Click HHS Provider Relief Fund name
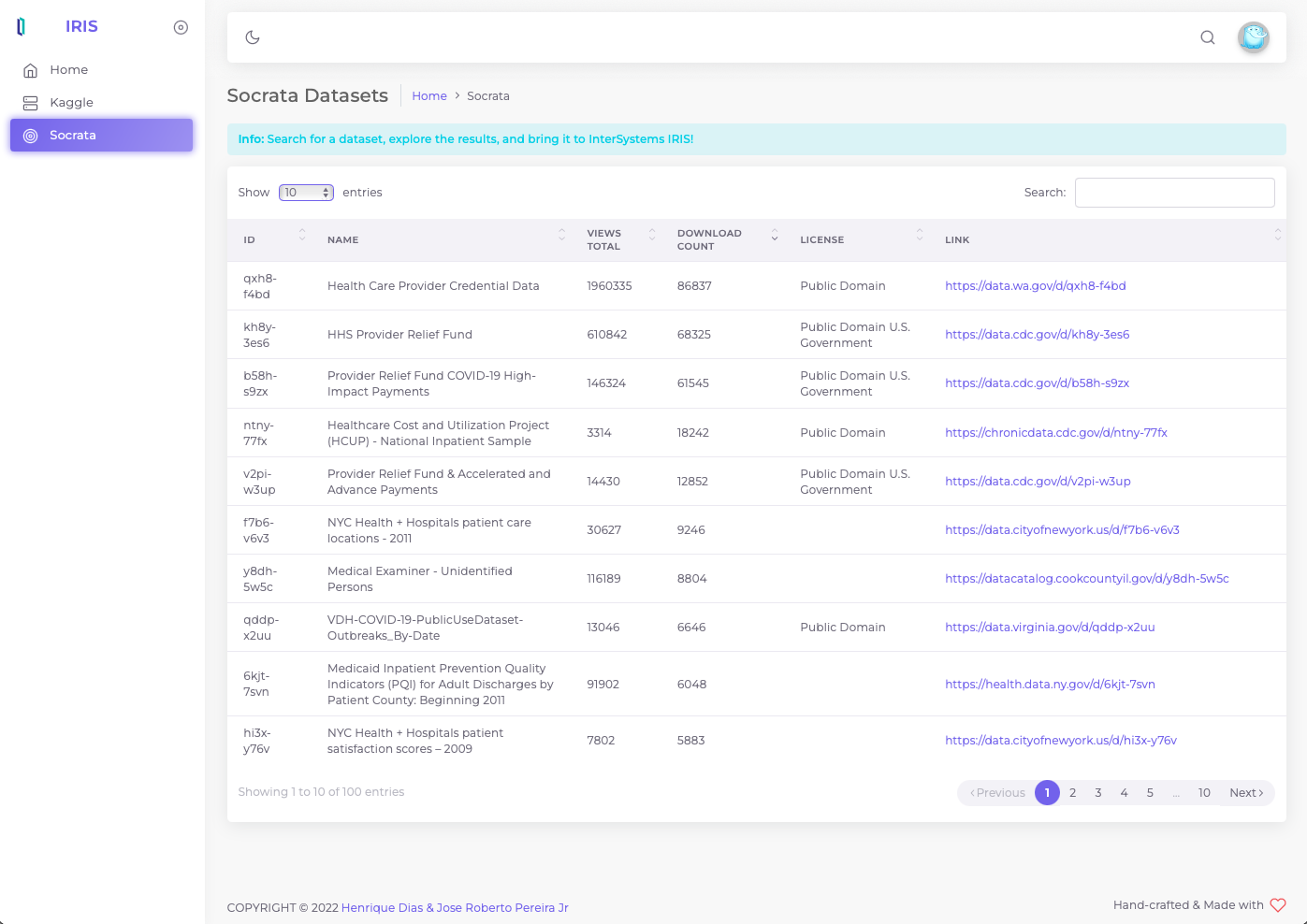 (x=399, y=335)
